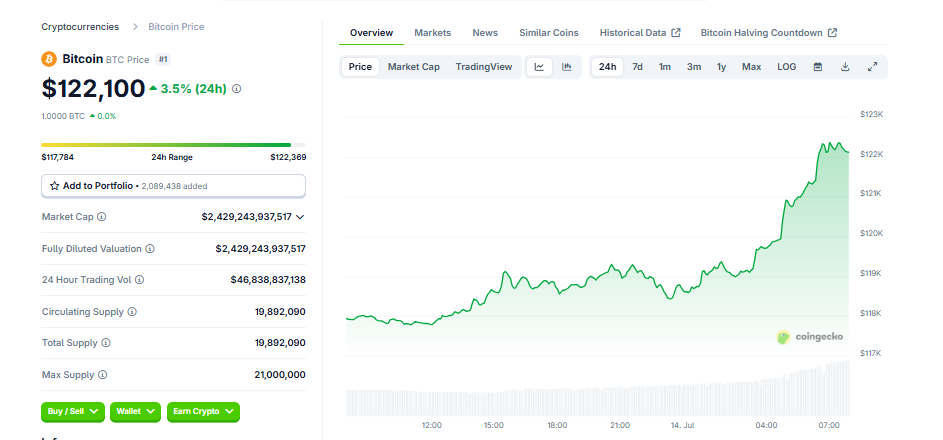Screen dimensions: 943x440
Task: Click Bitcoin Price breadcrumb text
Action: [176, 26]
